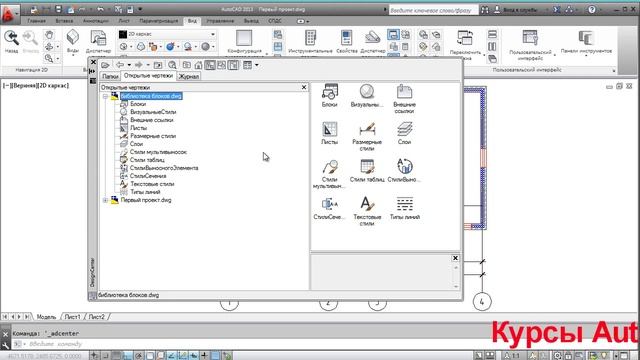This screenshot has height=360, width=640.
Task: Close the Открытые чертежи tree pane
Action: click(x=304, y=87)
